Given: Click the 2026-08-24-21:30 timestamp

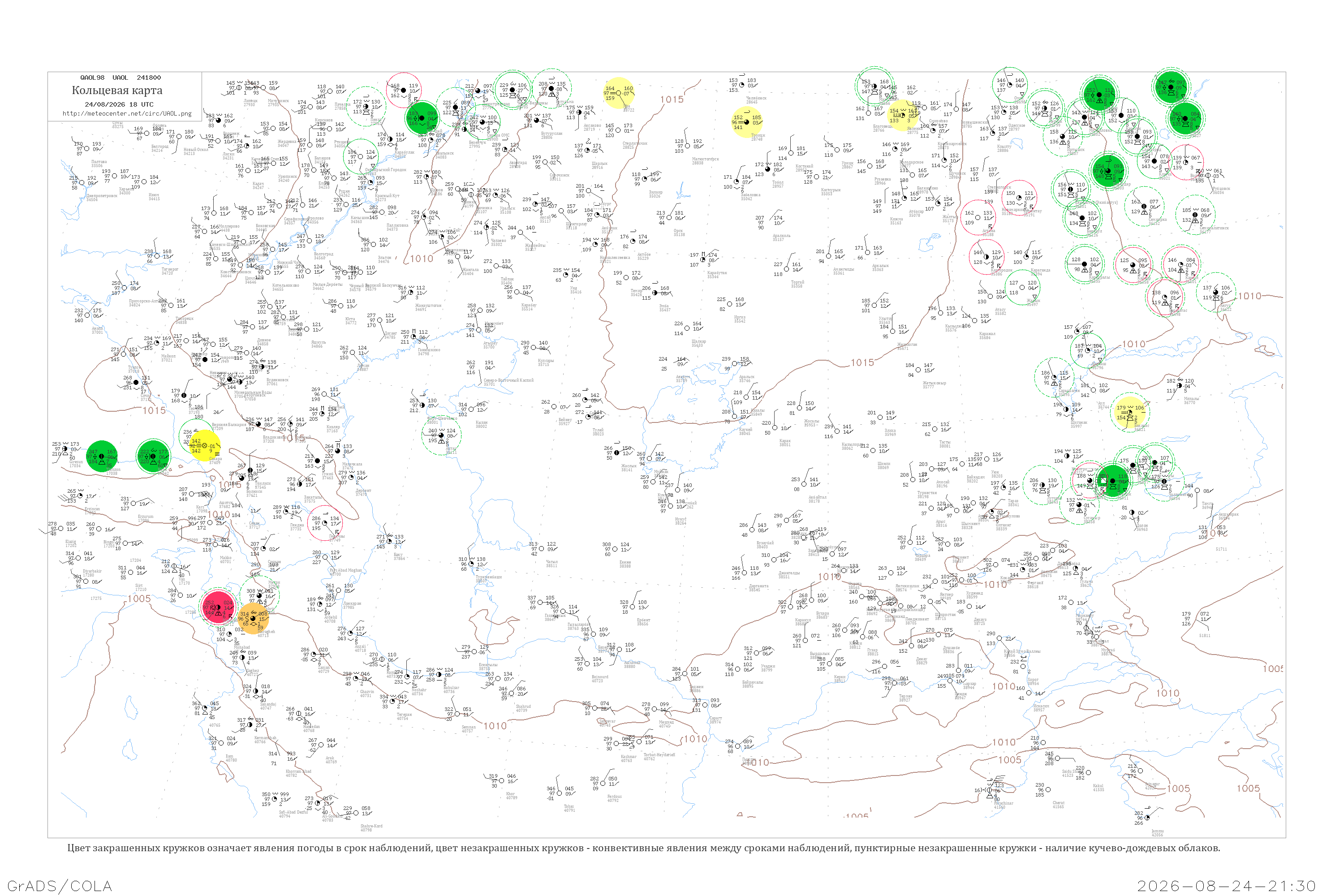Looking at the screenshot, I should tap(1226, 886).
